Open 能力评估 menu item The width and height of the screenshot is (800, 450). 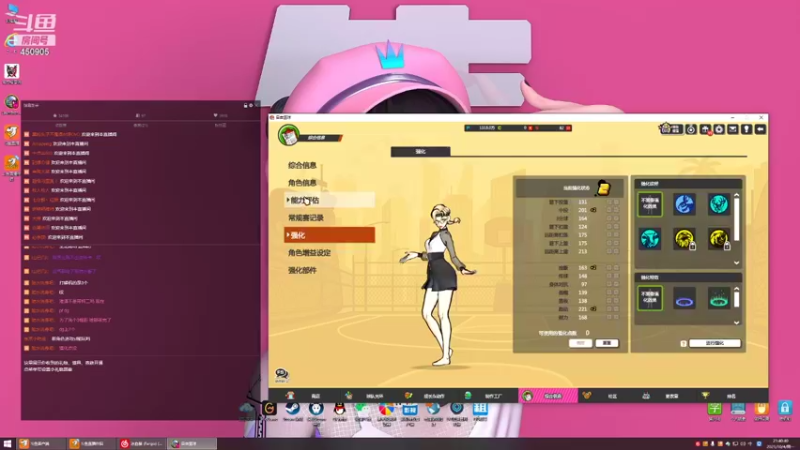(x=329, y=201)
